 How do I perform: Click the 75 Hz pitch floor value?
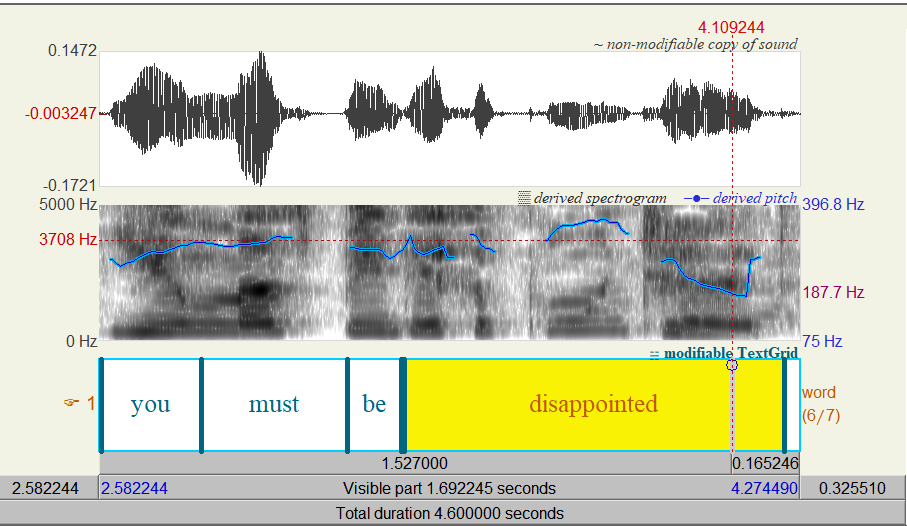tap(822, 341)
